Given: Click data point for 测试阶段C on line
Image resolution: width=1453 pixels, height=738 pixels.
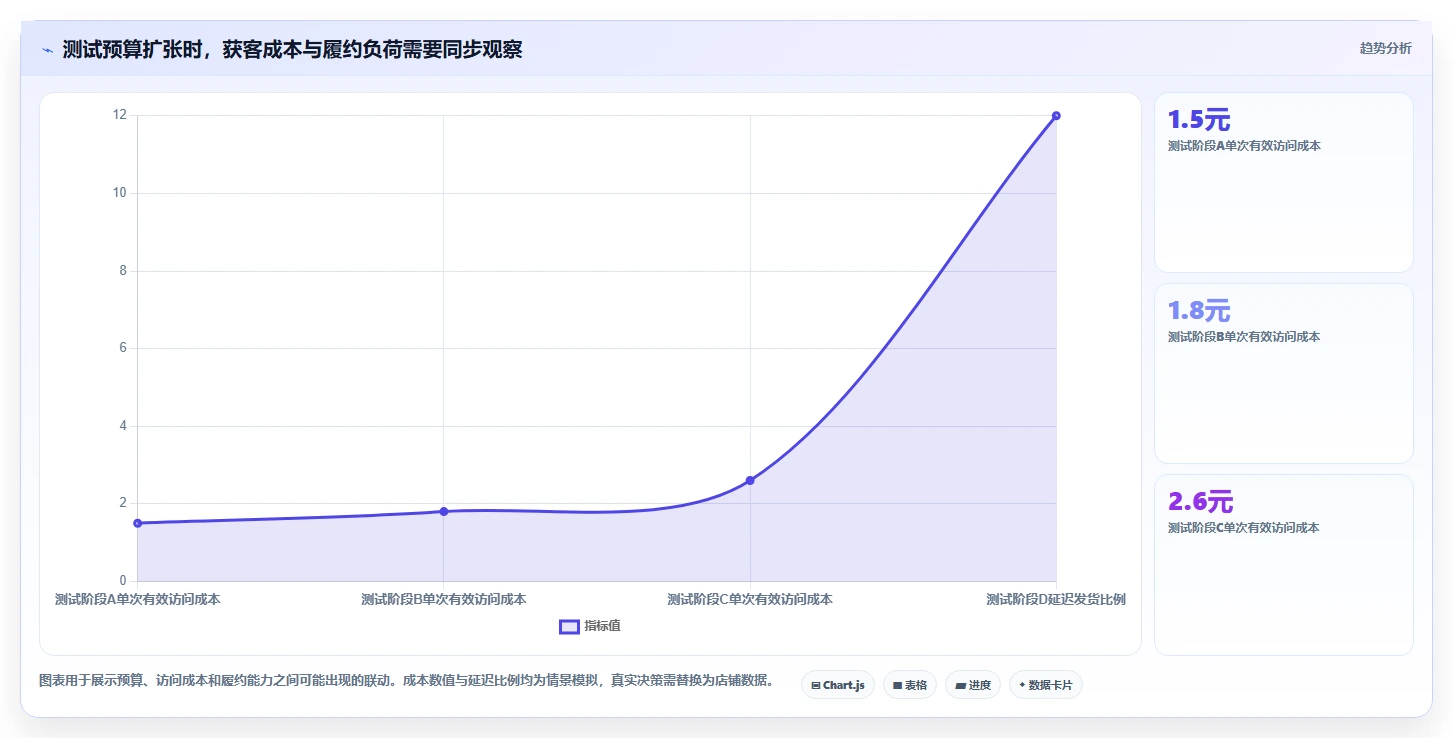Looking at the screenshot, I should click(750, 480).
